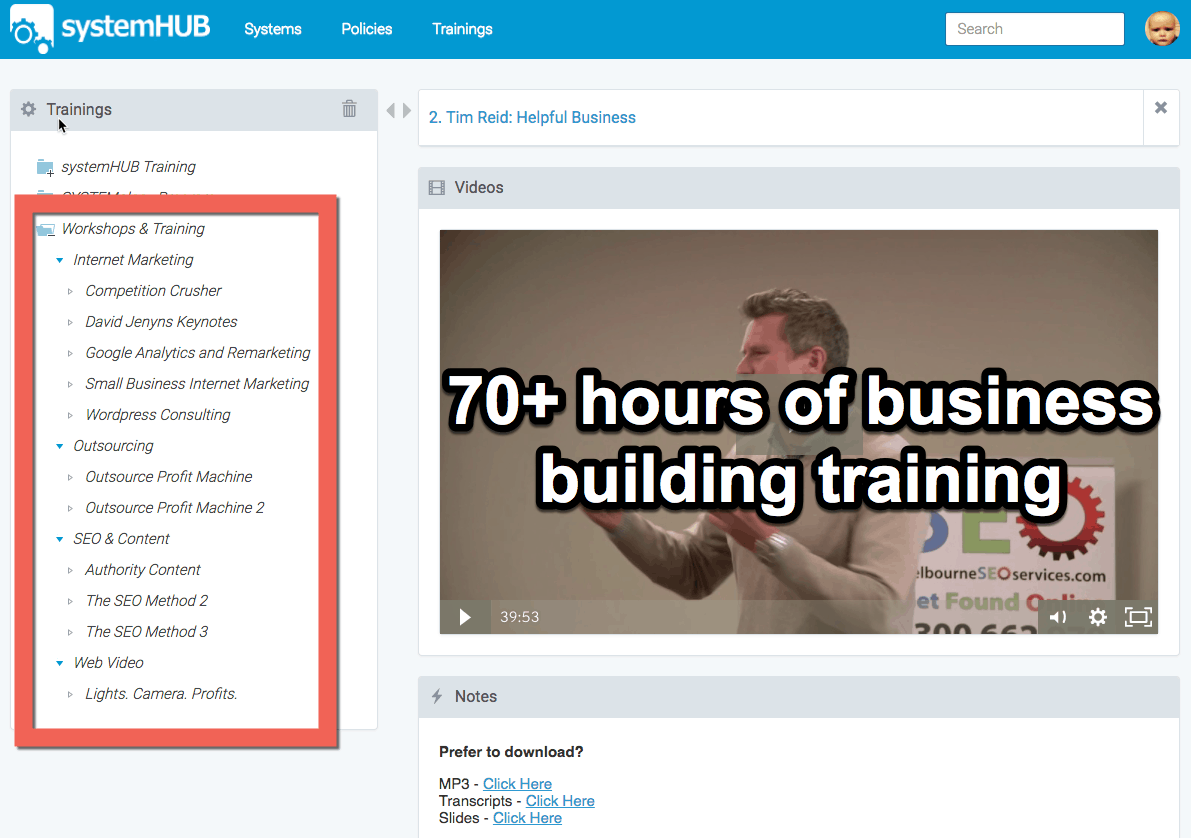Expand Outsource Profit Machine arrow

click(x=70, y=478)
